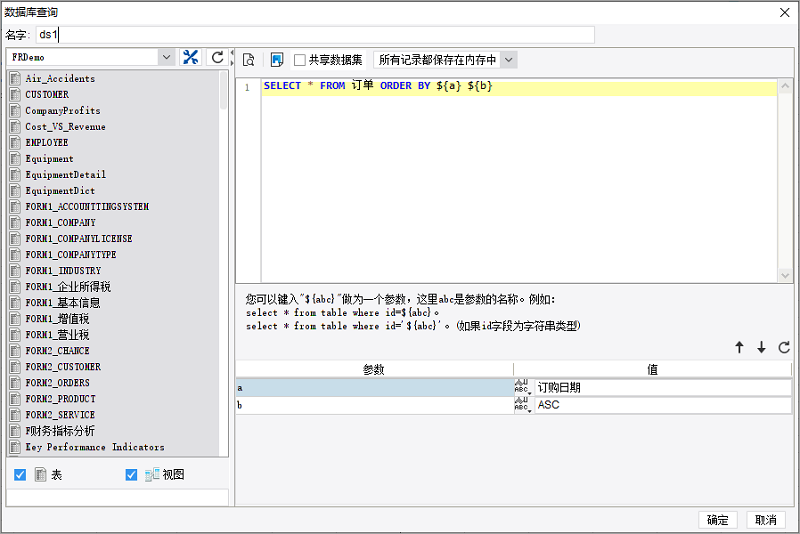Screen dimensions: 800x534
Task: Select the Cost_VS_Revenue table
Action: [x=65, y=126]
